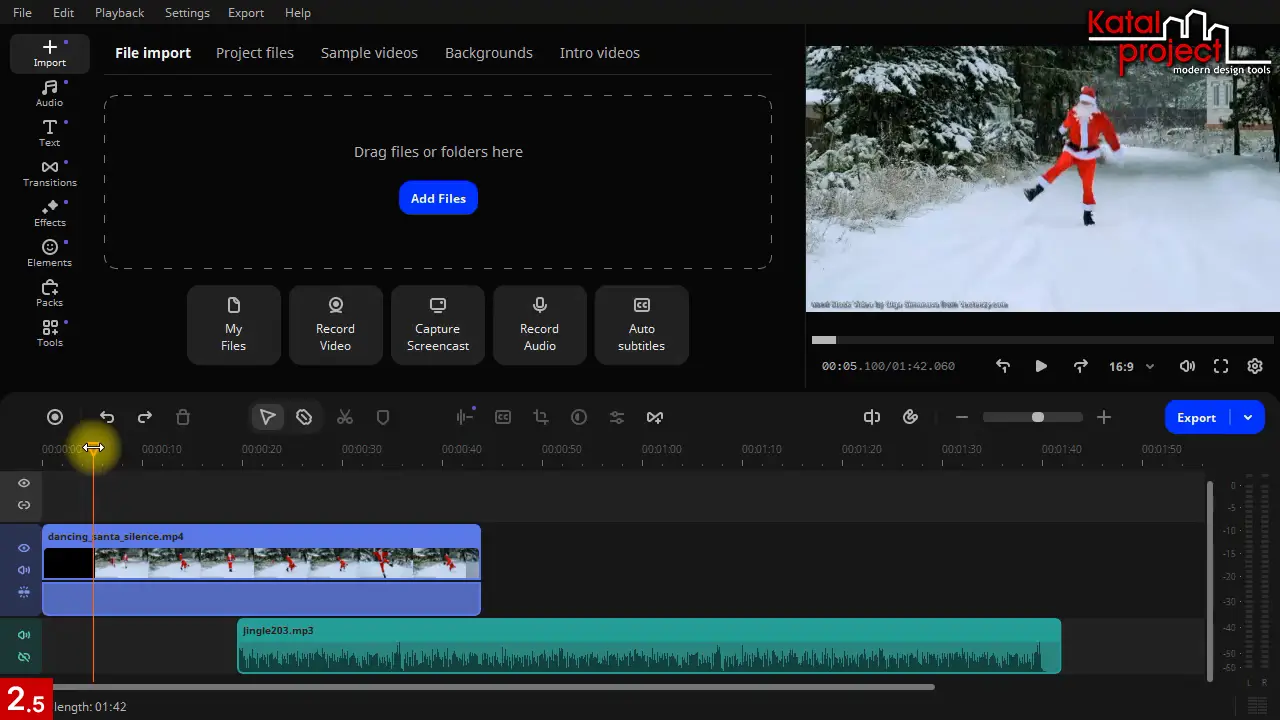Select the blade cut tool

(304, 417)
